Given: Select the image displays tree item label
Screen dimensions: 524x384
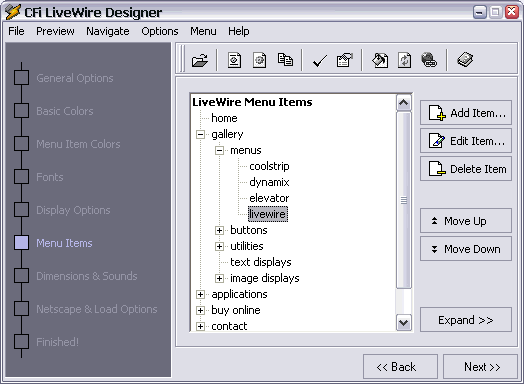Looking at the screenshot, I should (265, 278).
